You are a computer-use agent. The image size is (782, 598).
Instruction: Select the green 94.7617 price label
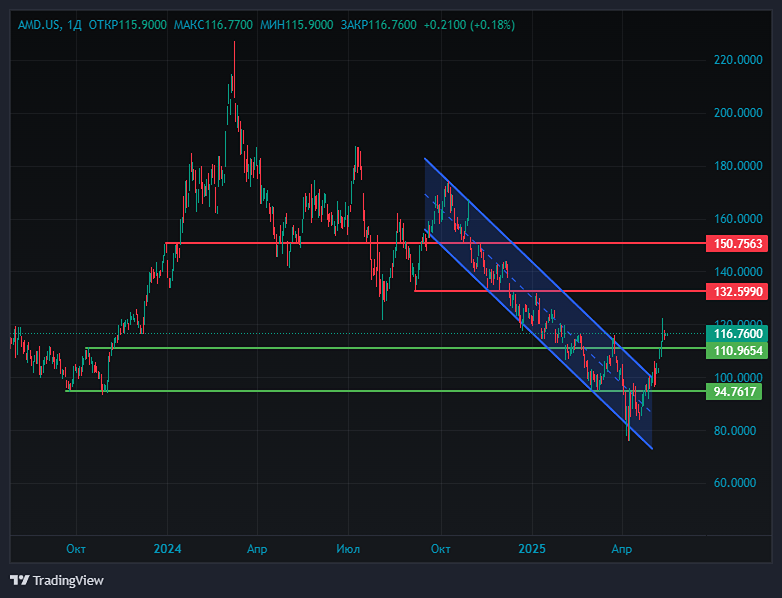click(x=734, y=392)
